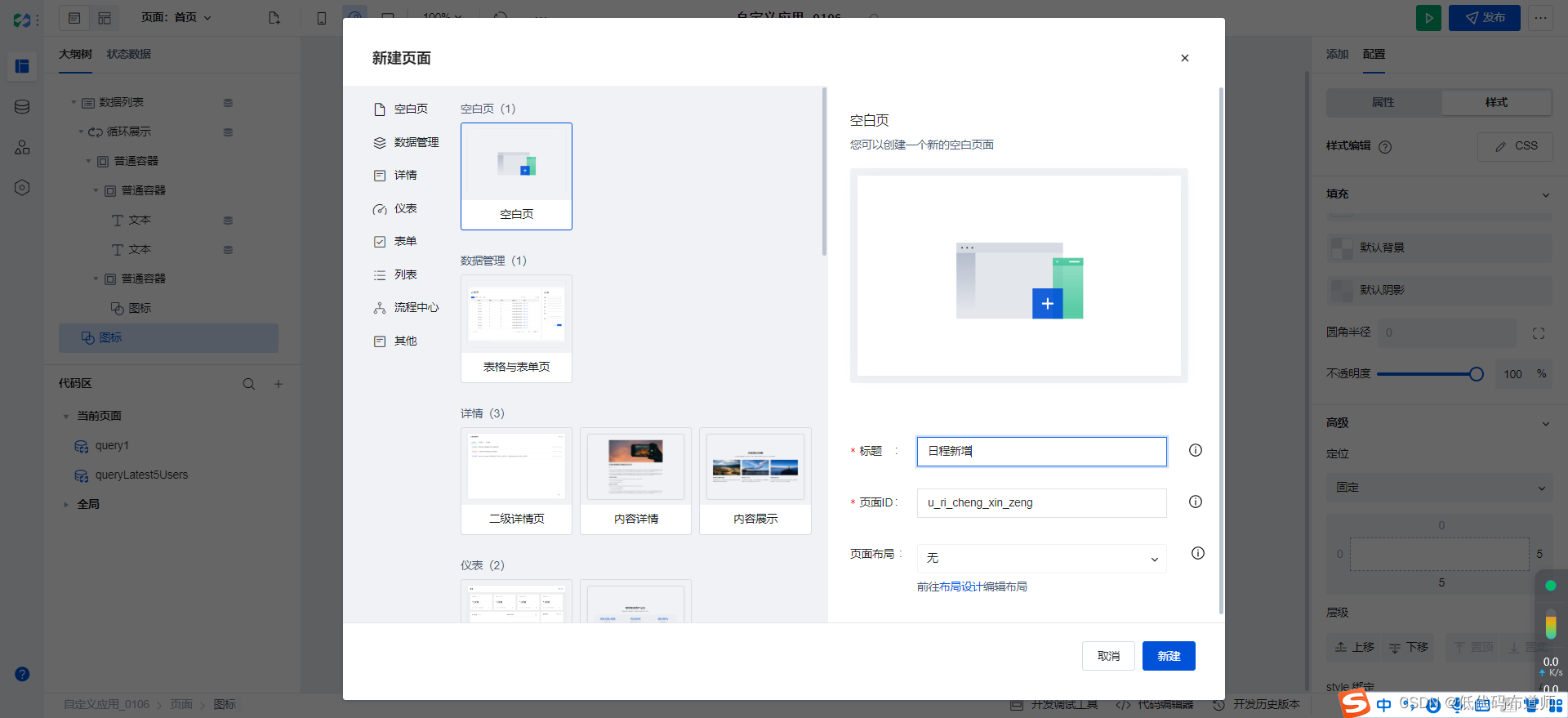Open the 前往布局设计编辑布局 link
1568x718 pixels.
(x=972, y=586)
